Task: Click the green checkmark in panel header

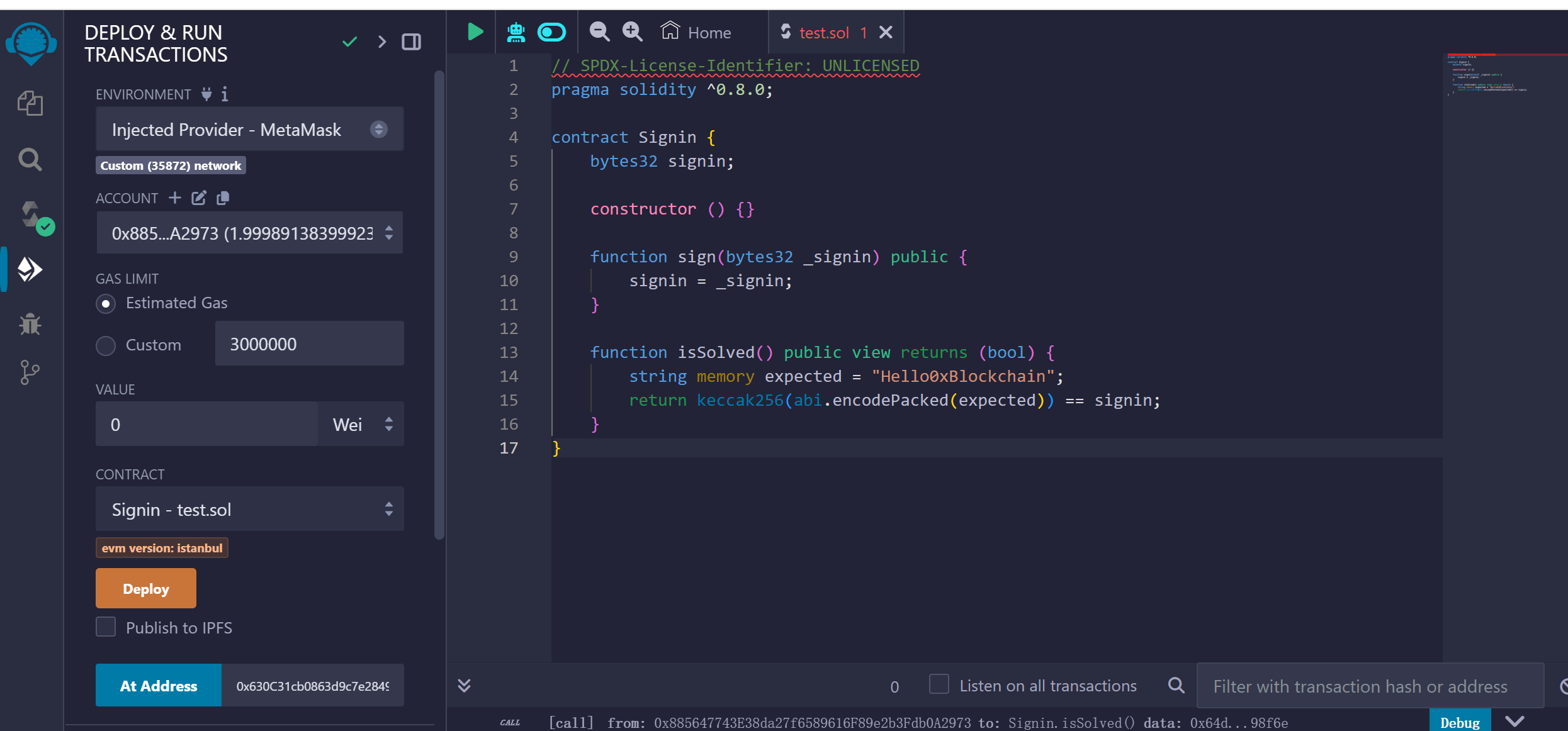Action: (350, 42)
